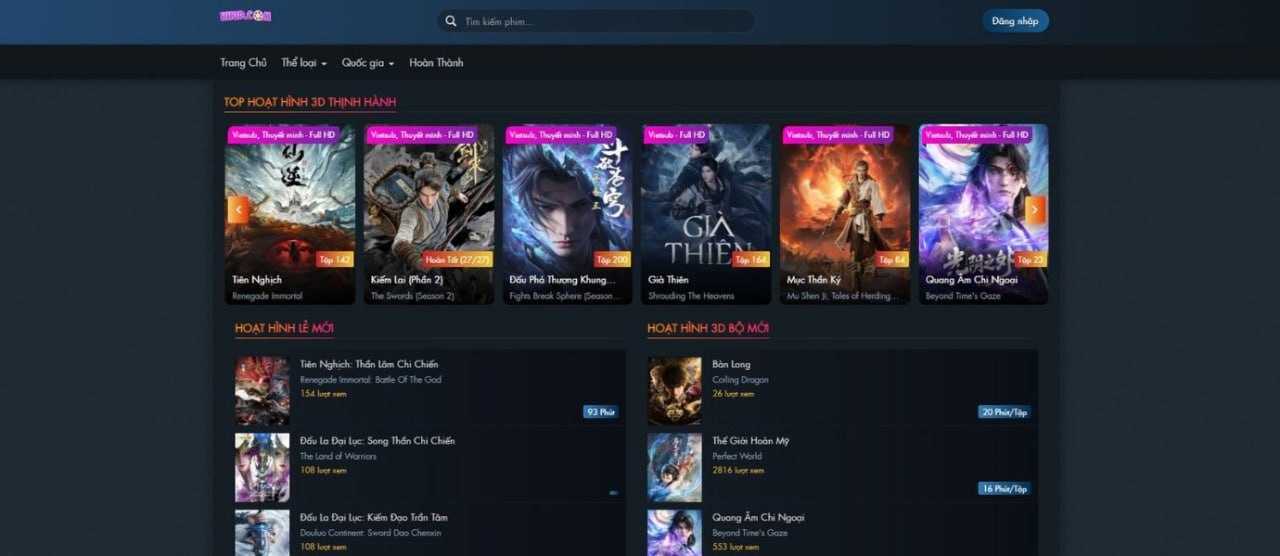Click the '154 lượt xem' view count
This screenshot has height=556, width=1280.
[x=323, y=394]
